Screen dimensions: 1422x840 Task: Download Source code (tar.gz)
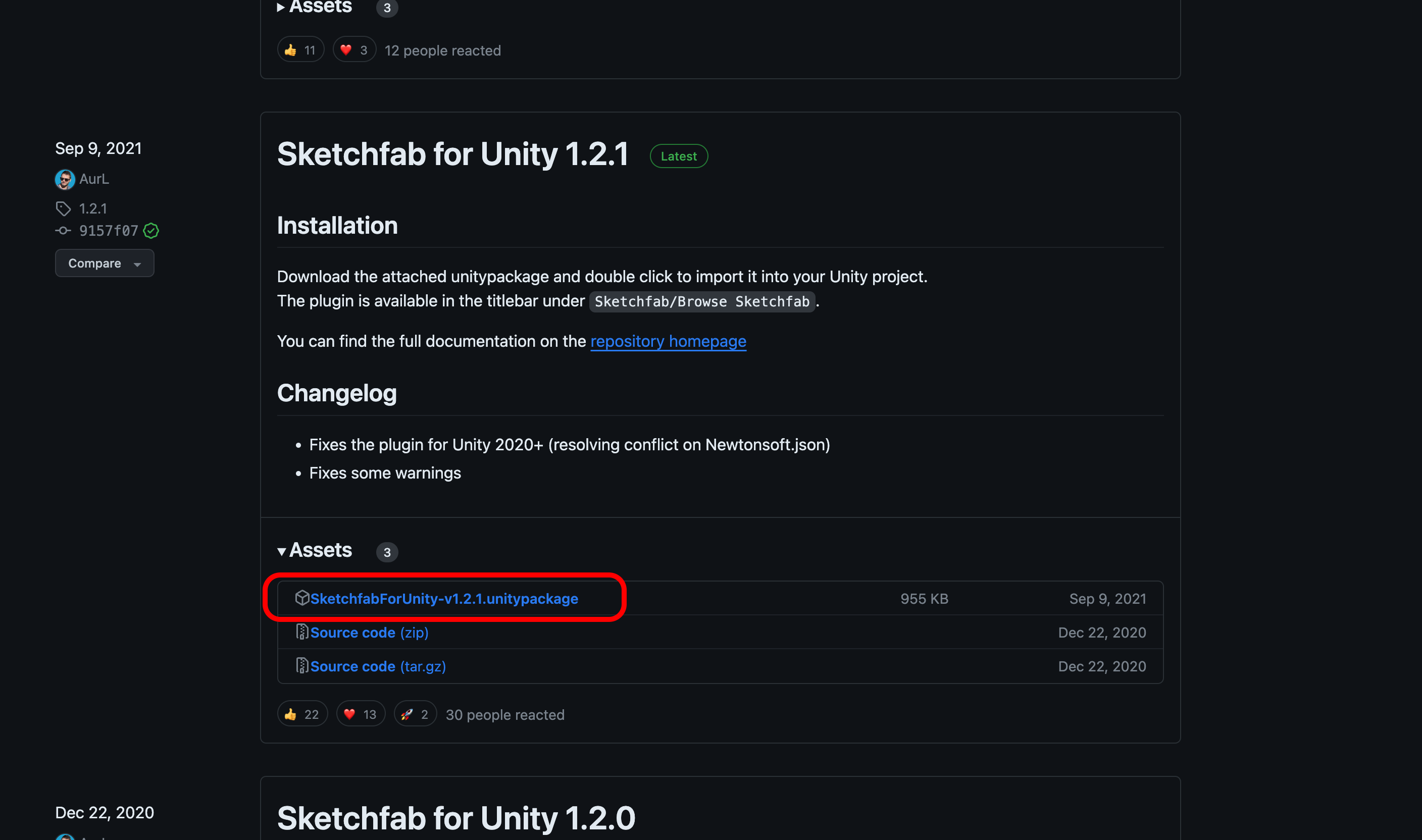[x=378, y=666]
